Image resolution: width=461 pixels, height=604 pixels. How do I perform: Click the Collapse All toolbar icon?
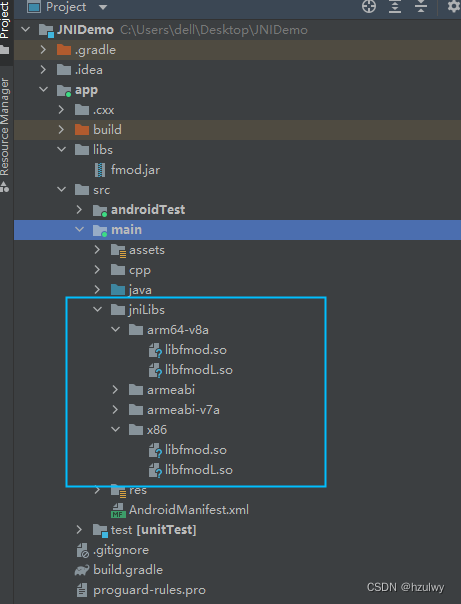click(x=421, y=7)
